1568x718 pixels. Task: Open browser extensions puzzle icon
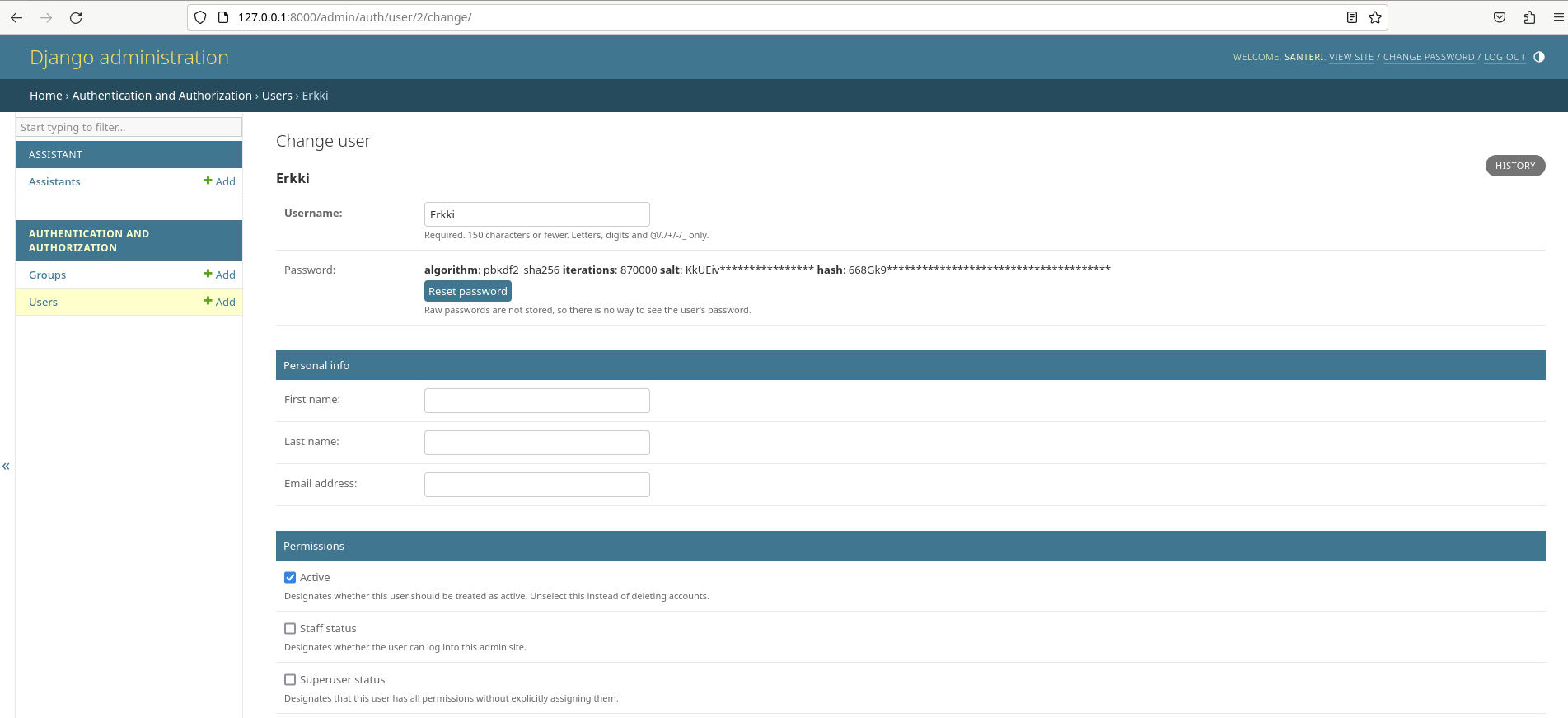click(1530, 17)
